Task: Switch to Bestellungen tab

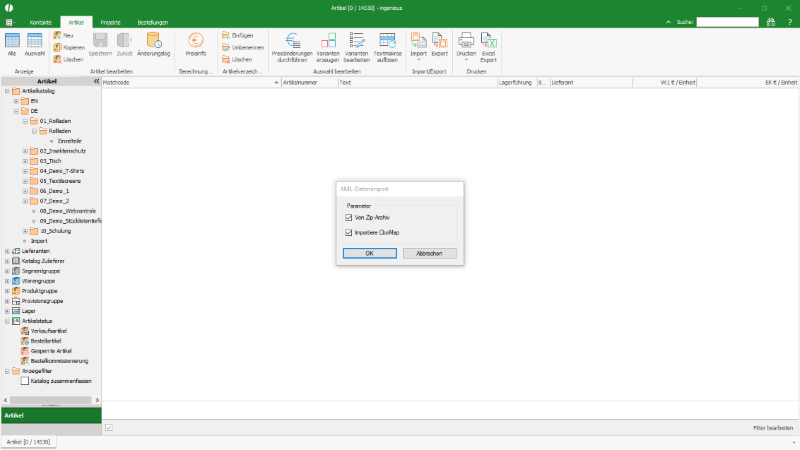Action: (153, 22)
